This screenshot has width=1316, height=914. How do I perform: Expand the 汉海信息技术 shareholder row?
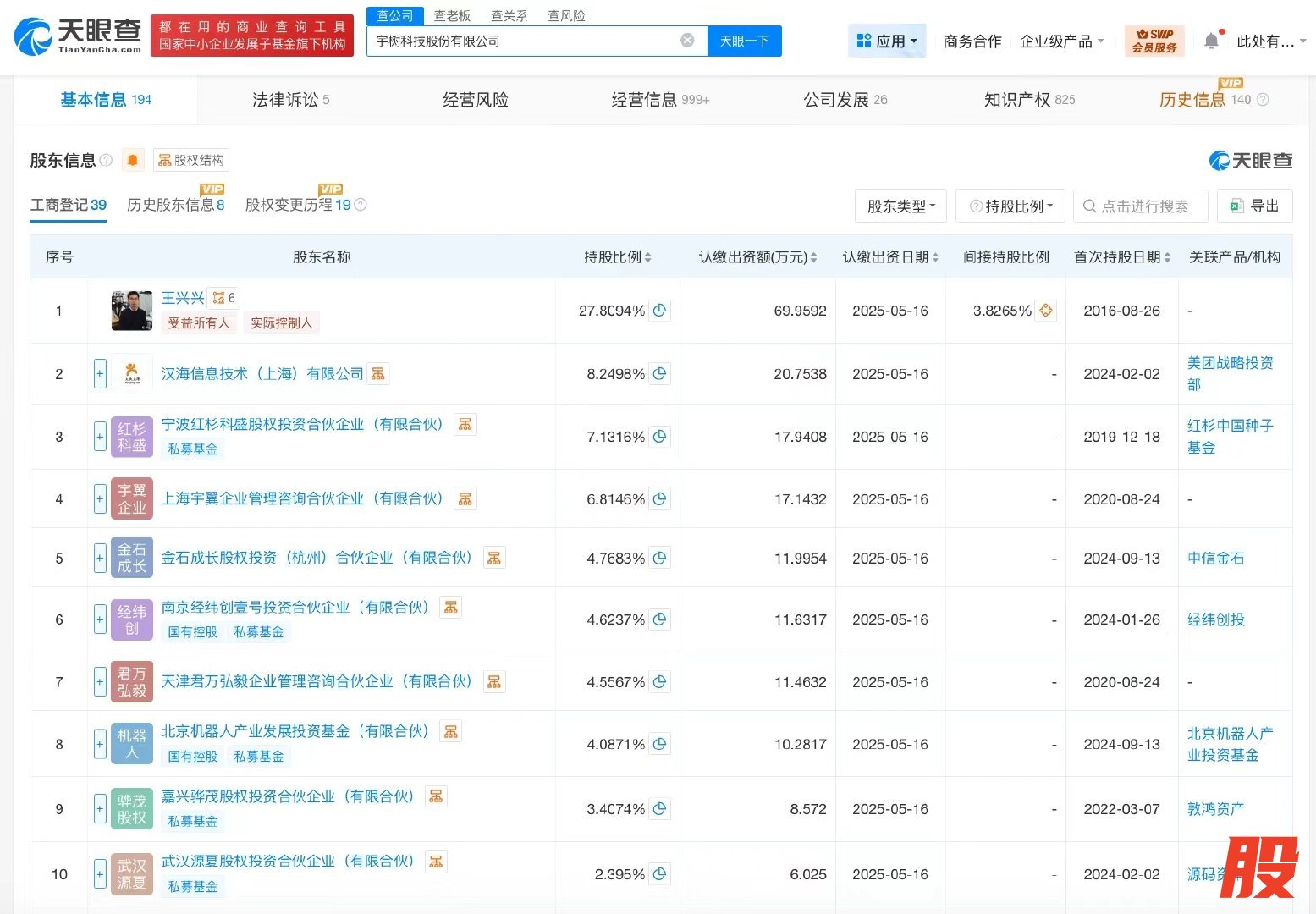point(100,373)
